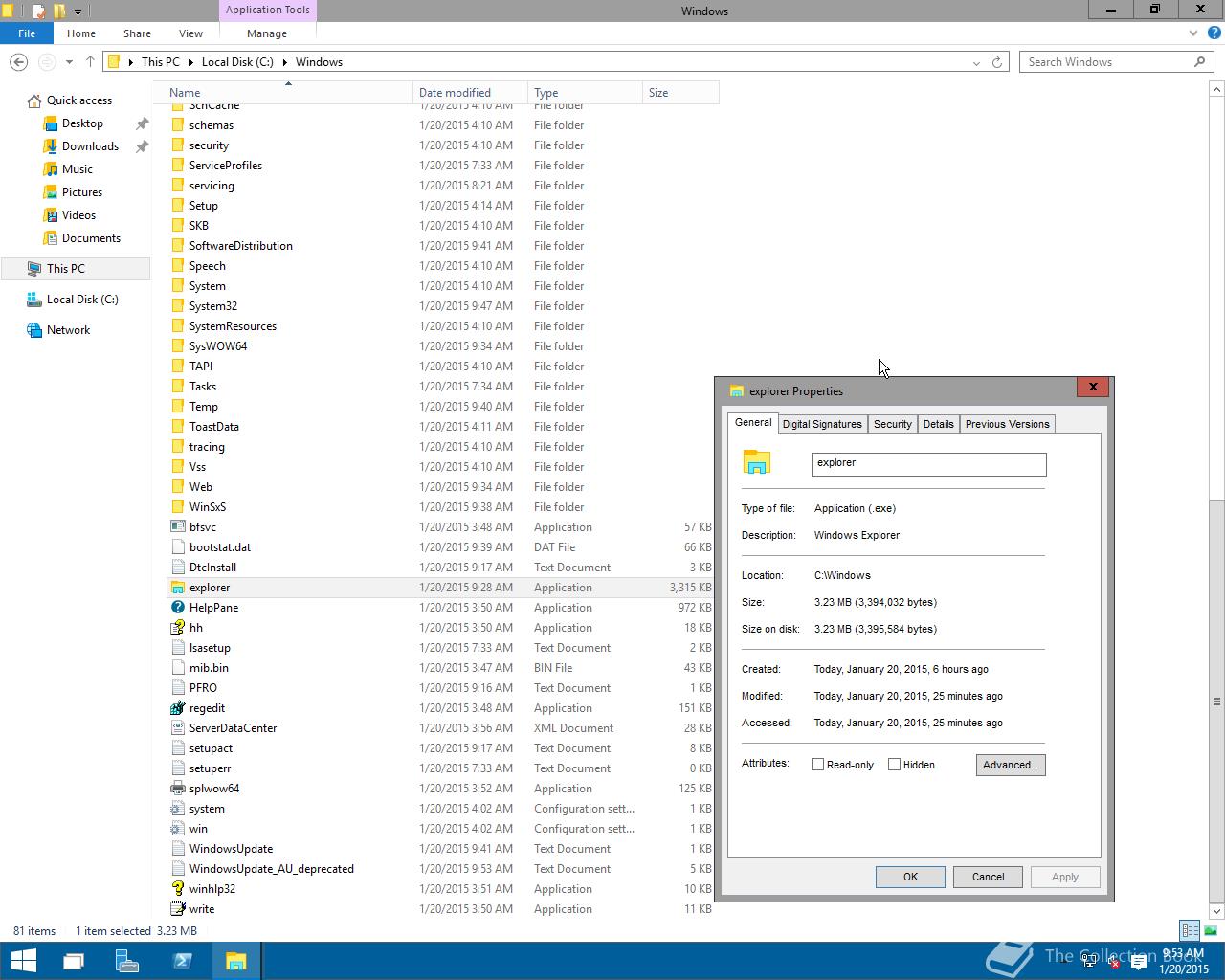Open the View ribbon tab

[x=190, y=33]
